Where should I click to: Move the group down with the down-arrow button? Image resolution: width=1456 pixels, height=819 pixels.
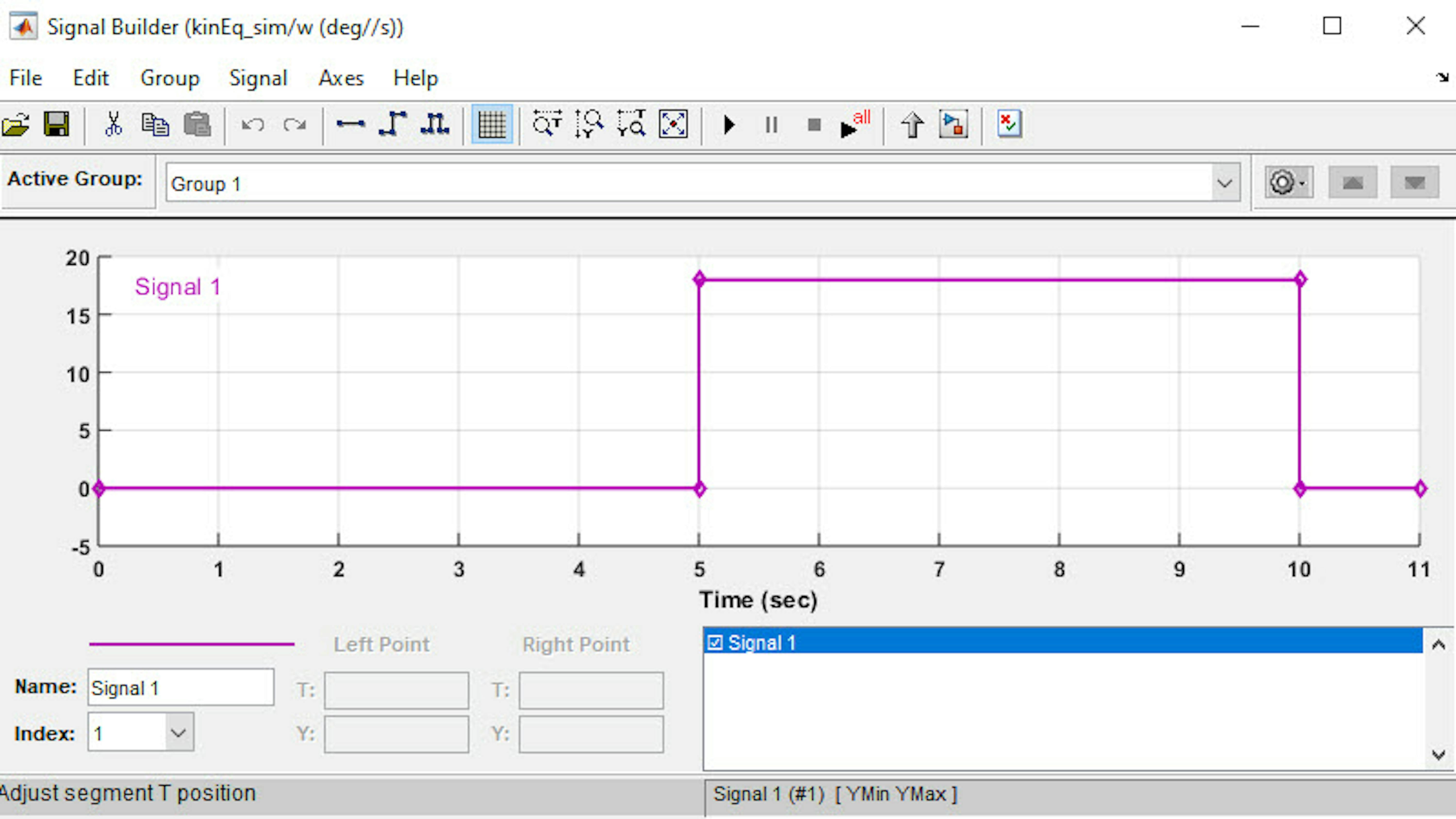point(1414,182)
